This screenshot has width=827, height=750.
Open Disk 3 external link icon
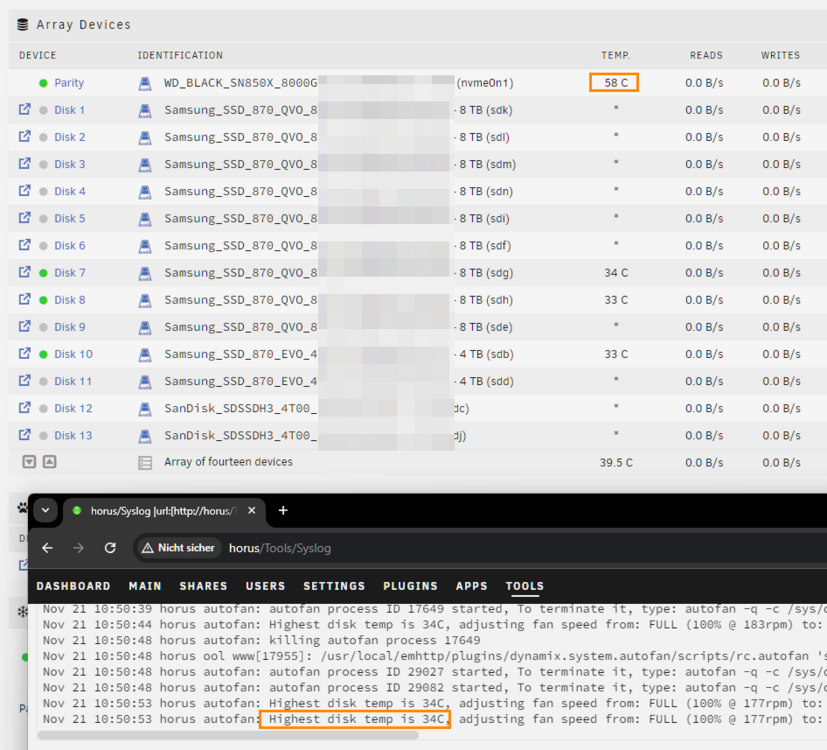pyautogui.click(x=24, y=164)
